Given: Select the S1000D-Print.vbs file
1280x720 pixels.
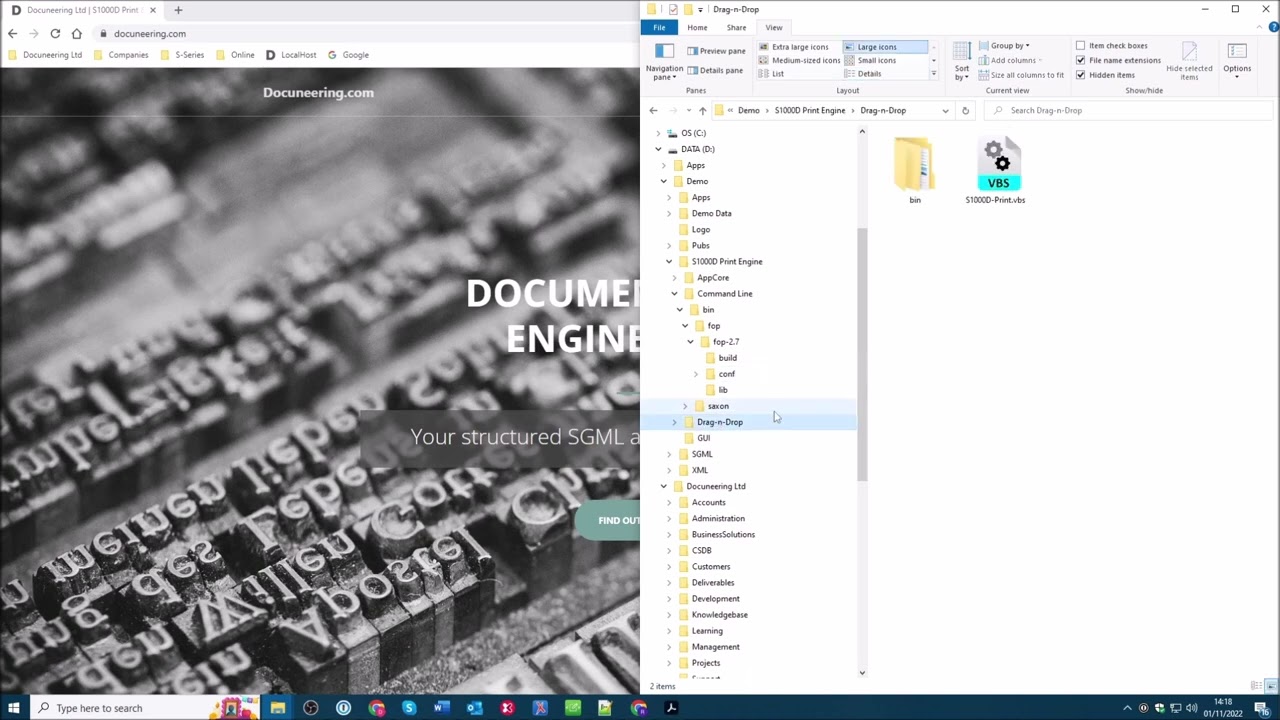Looking at the screenshot, I should (x=995, y=171).
